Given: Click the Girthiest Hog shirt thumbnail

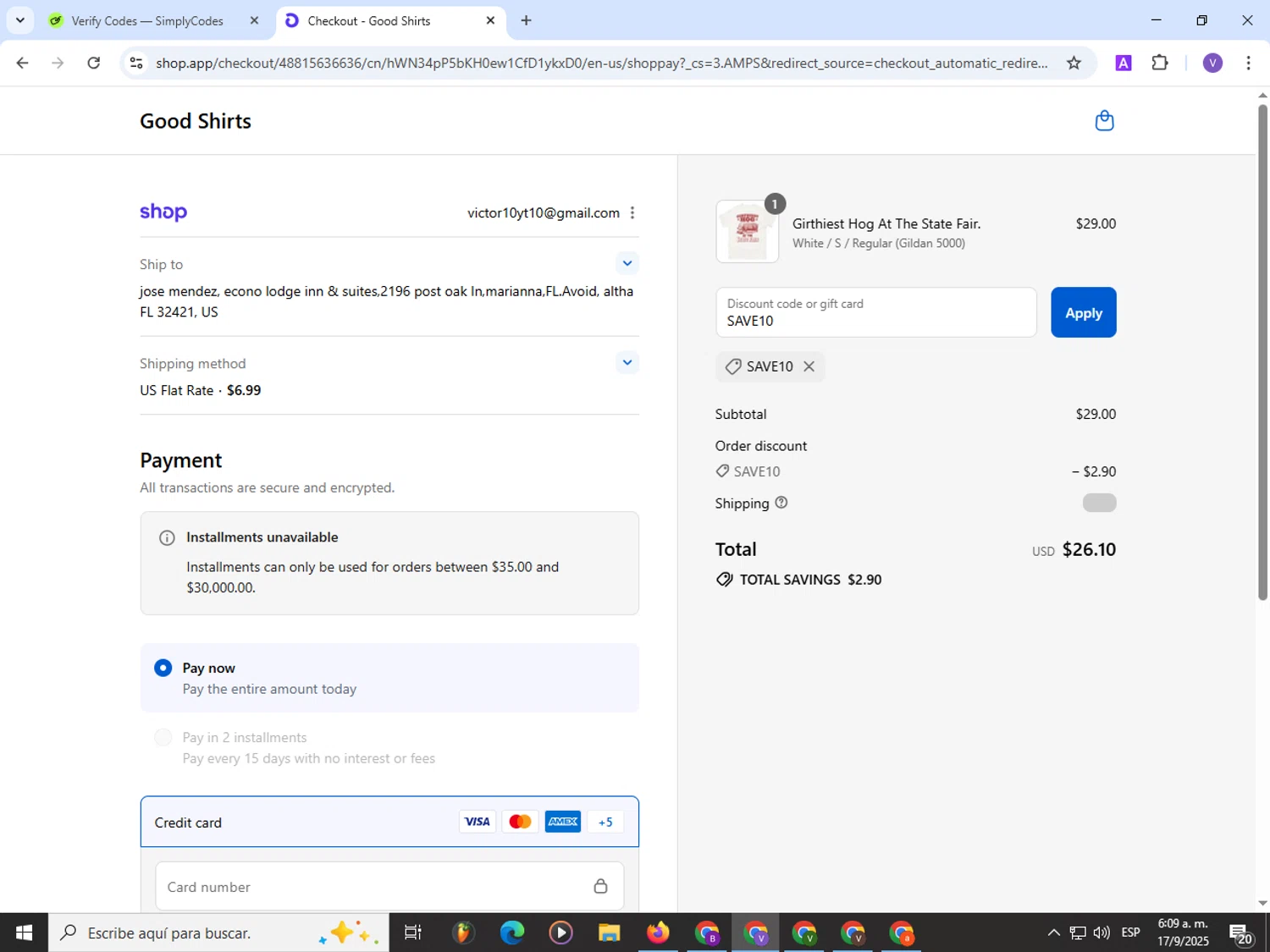Looking at the screenshot, I should 747,231.
